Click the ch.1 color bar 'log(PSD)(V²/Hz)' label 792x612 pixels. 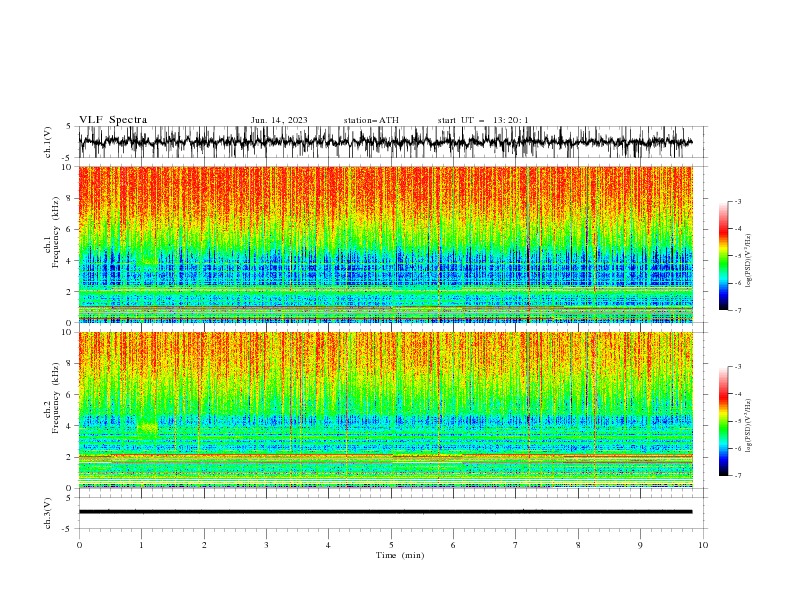point(749,261)
